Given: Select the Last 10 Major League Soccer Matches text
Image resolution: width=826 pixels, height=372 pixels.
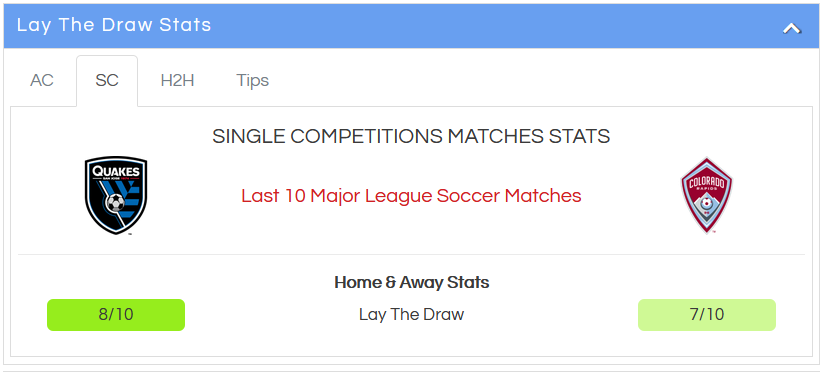Looking at the screenshot, I should pos(411,195).
